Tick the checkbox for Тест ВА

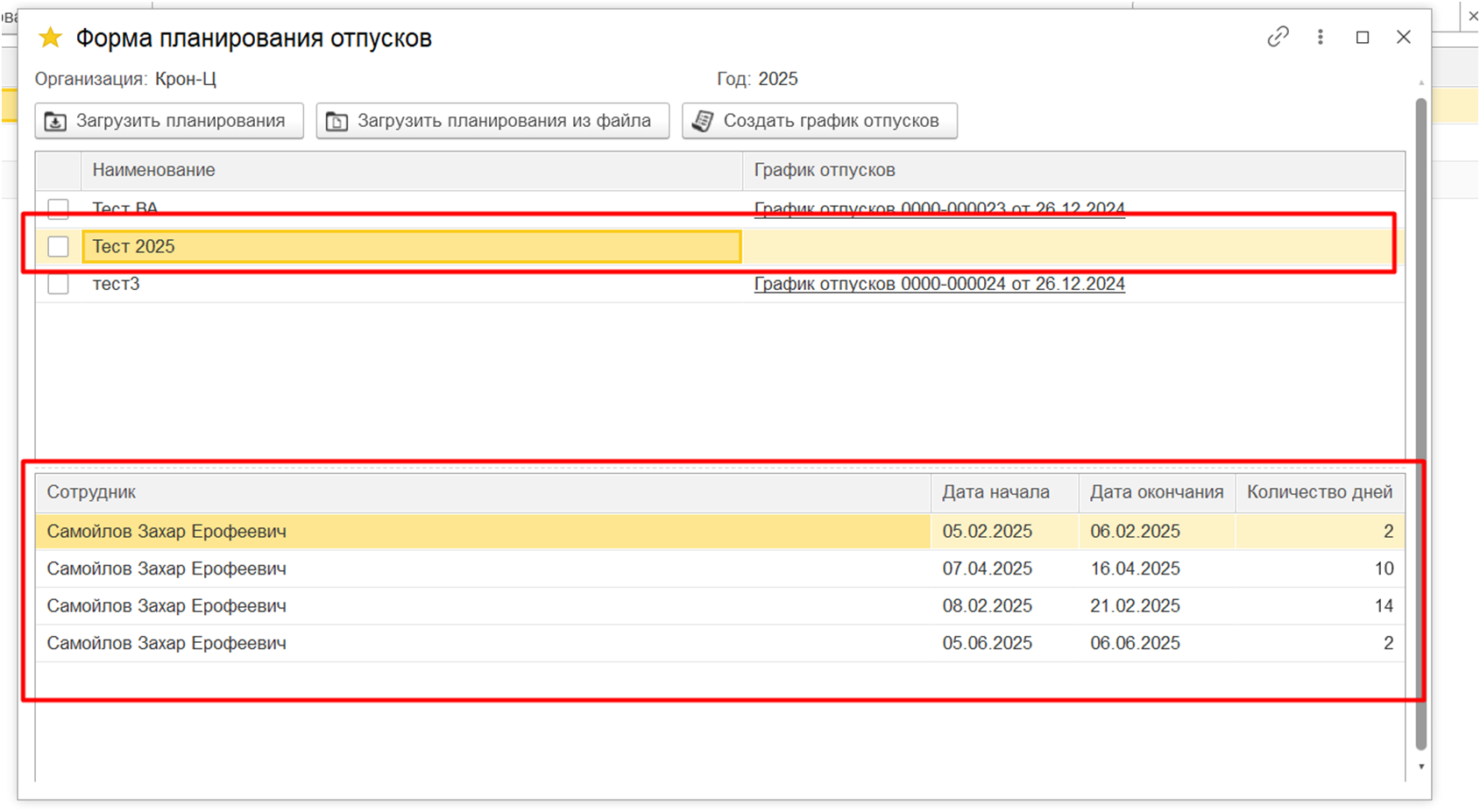[x=58, y=208]
